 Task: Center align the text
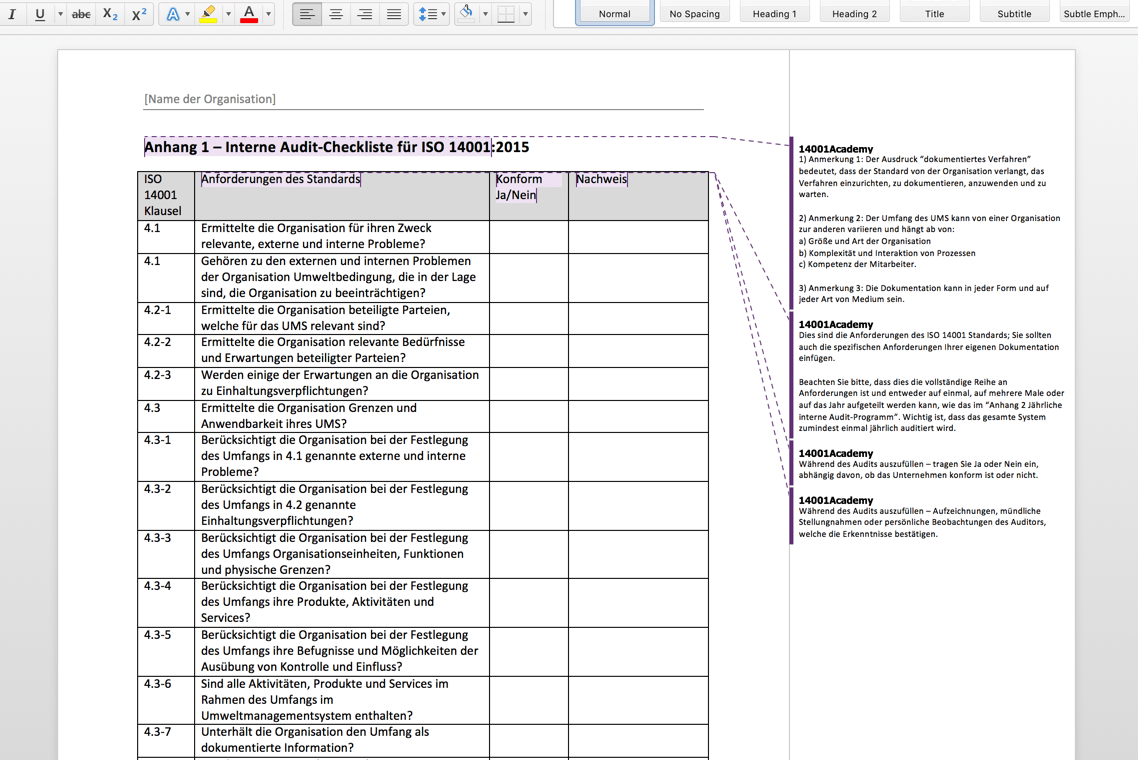point(336,14)
